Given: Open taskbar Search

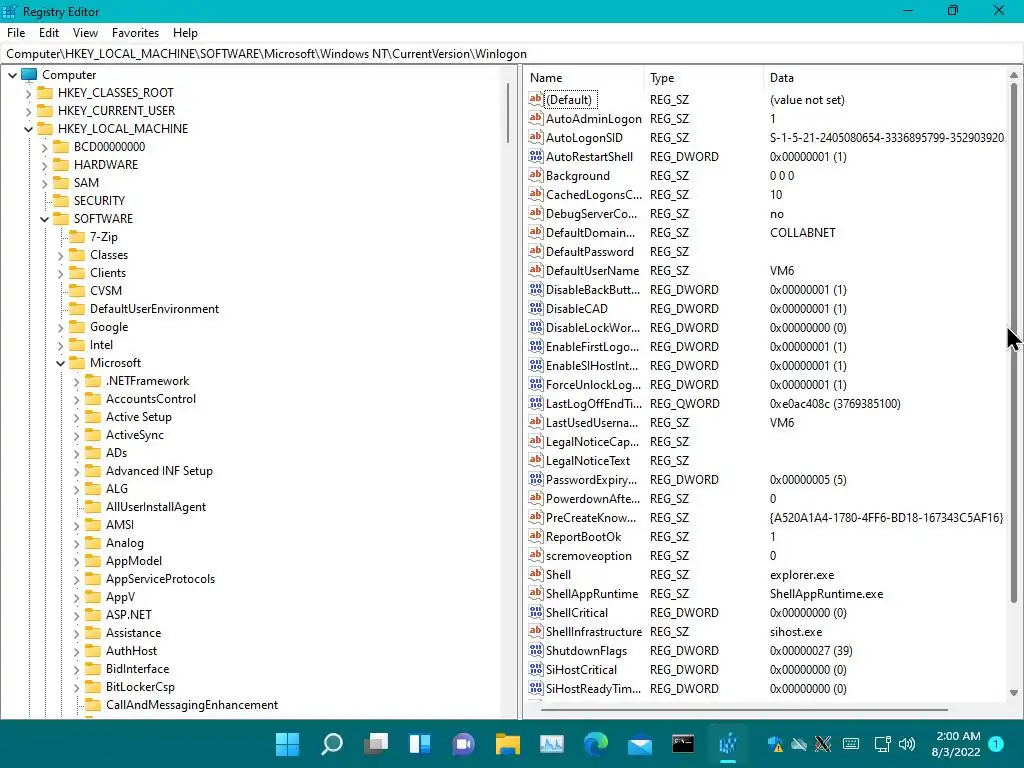Looking at the screenshot, I should (x=332, y=743).
